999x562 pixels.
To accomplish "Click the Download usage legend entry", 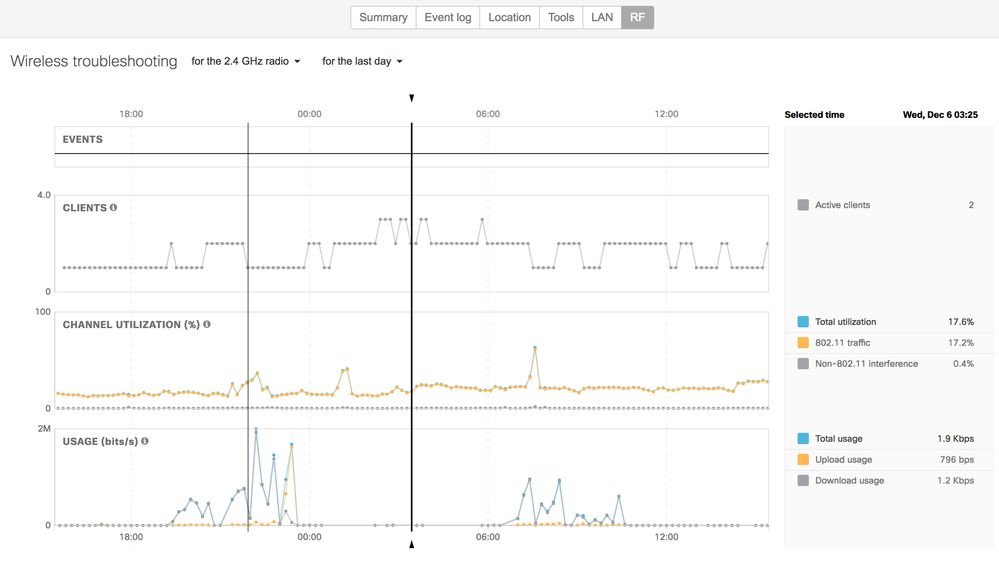I will point(886,480).
